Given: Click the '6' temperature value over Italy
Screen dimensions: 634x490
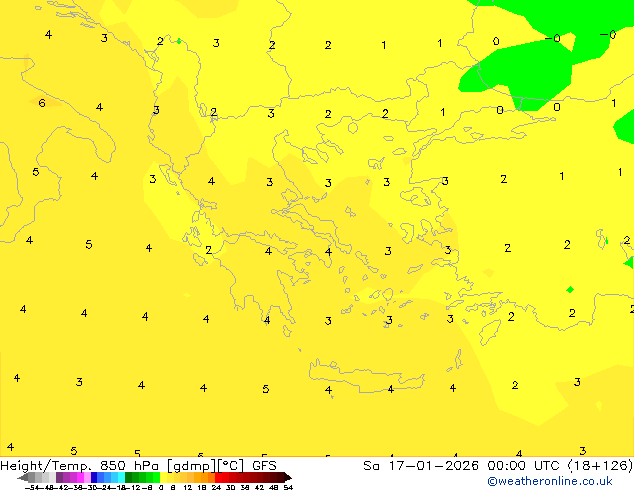Looking at the screenshot, I should 42,103.
